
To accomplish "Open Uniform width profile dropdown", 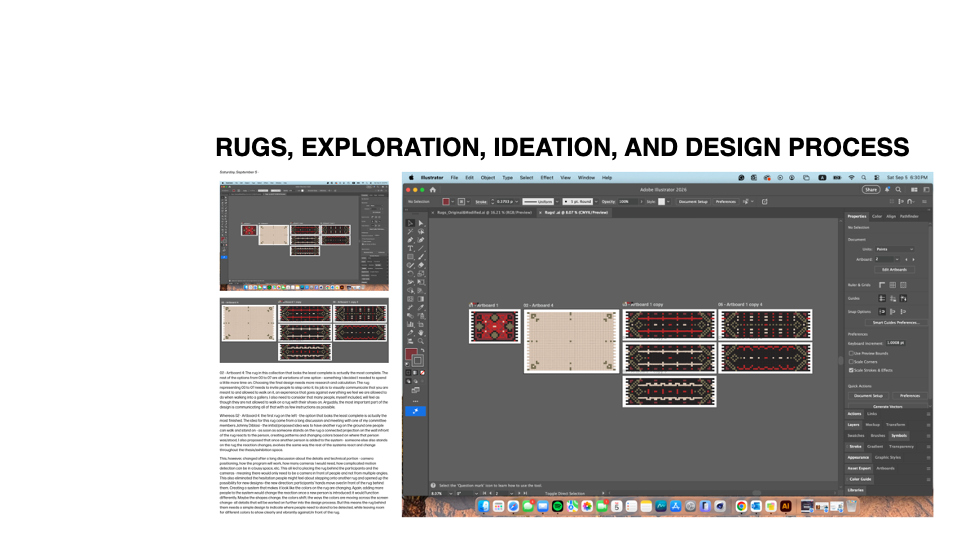I will click(557, 201).
